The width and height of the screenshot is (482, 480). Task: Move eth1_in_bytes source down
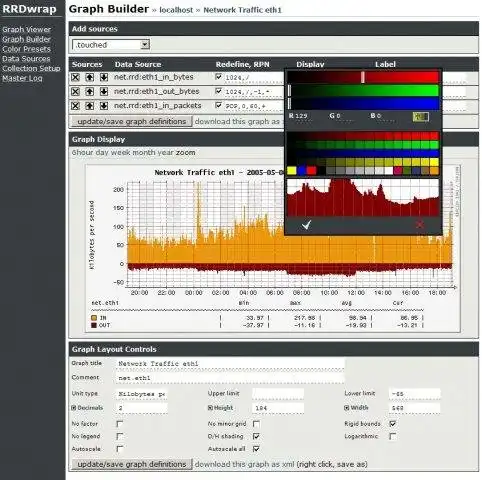click(104, 77)
